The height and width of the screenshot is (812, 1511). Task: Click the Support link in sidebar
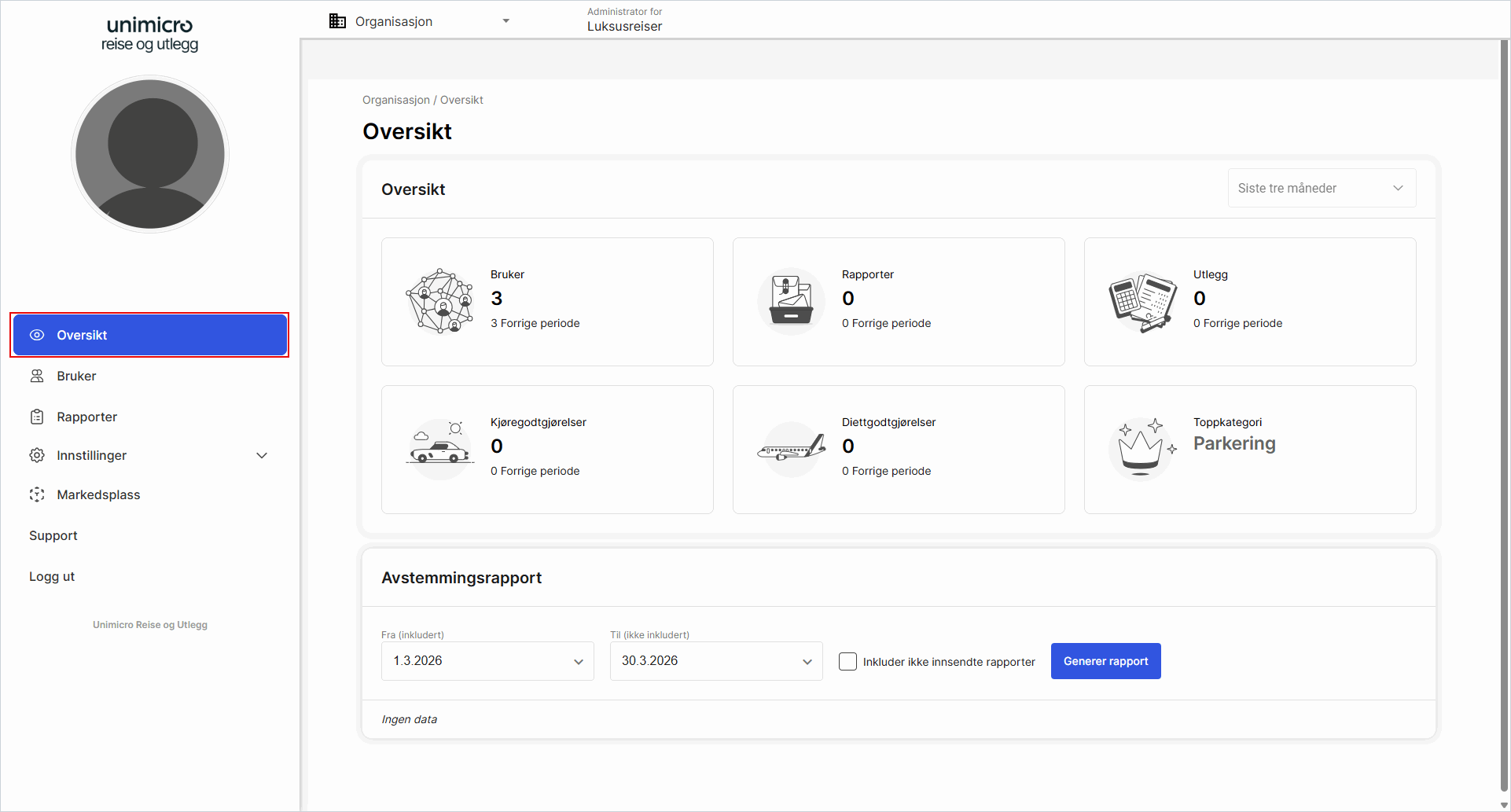53,535
